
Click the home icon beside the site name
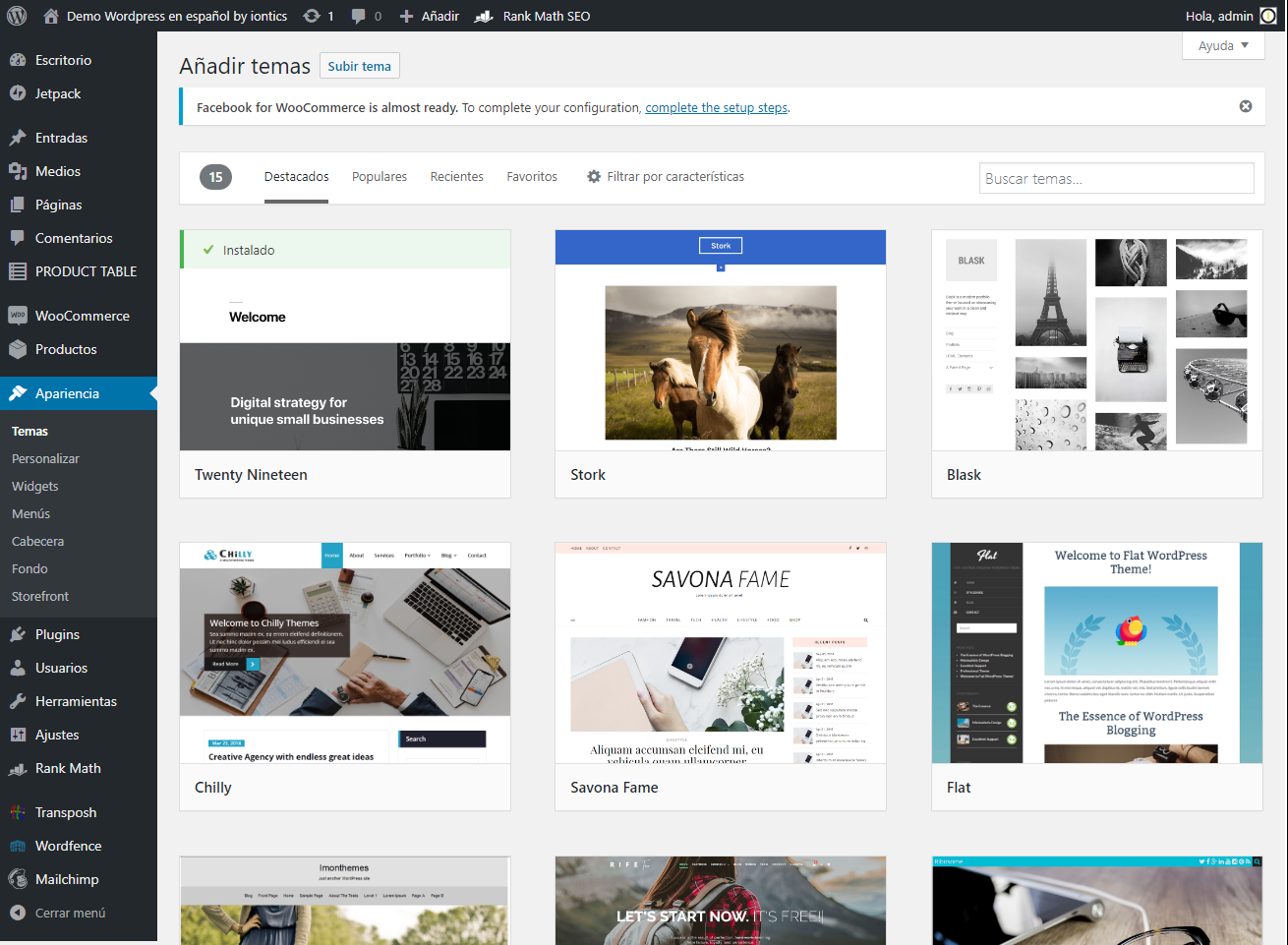(x=51, y=16)
